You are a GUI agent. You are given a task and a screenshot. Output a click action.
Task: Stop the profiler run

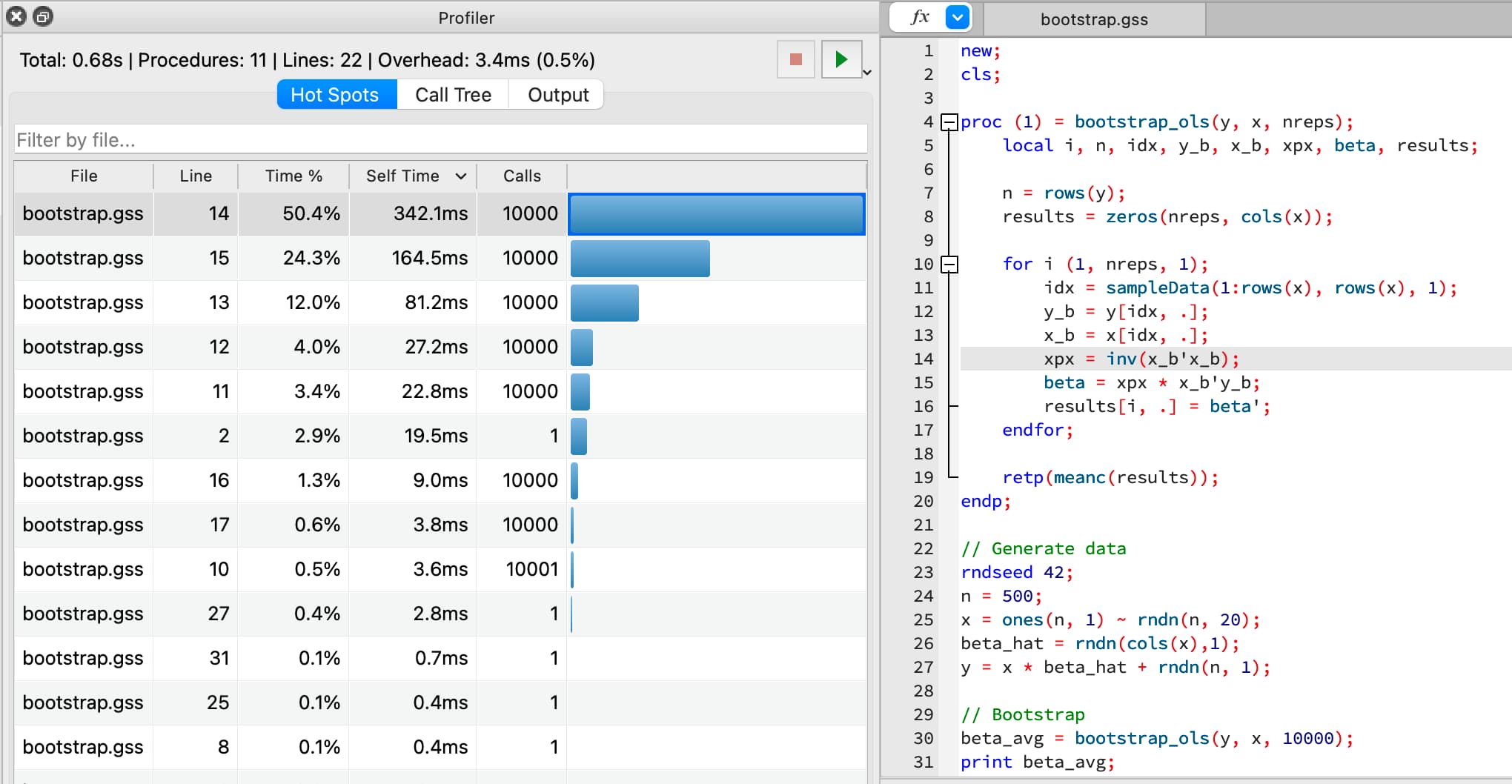click(x=796, y=59)
